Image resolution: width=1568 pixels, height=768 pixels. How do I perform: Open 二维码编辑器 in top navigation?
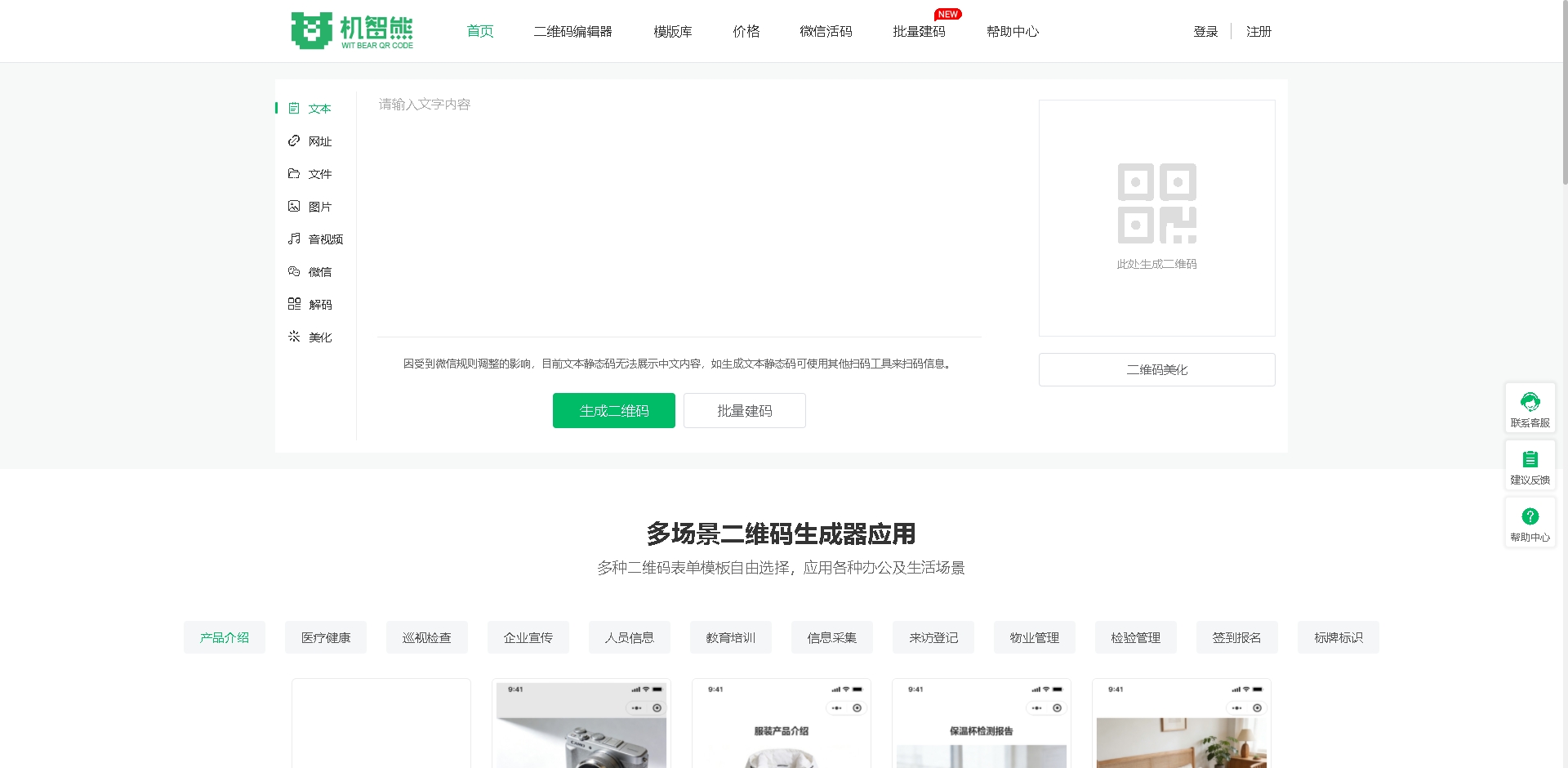point(573,31)
